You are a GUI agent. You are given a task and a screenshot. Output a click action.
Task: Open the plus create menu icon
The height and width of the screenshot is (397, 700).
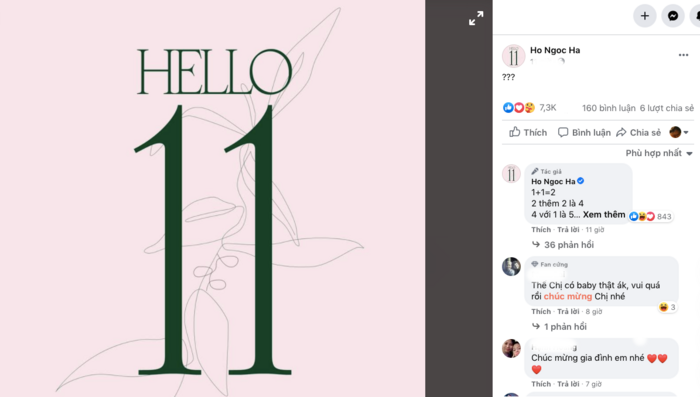coord(645,16)
